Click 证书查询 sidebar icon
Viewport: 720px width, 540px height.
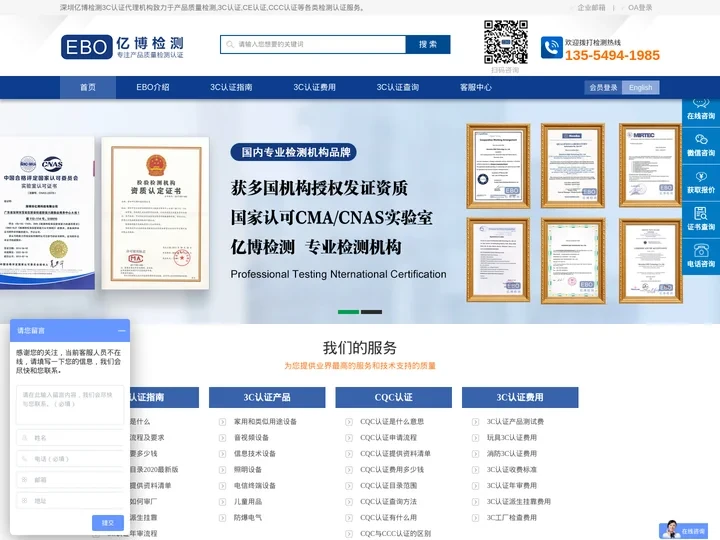click(701, 219)
